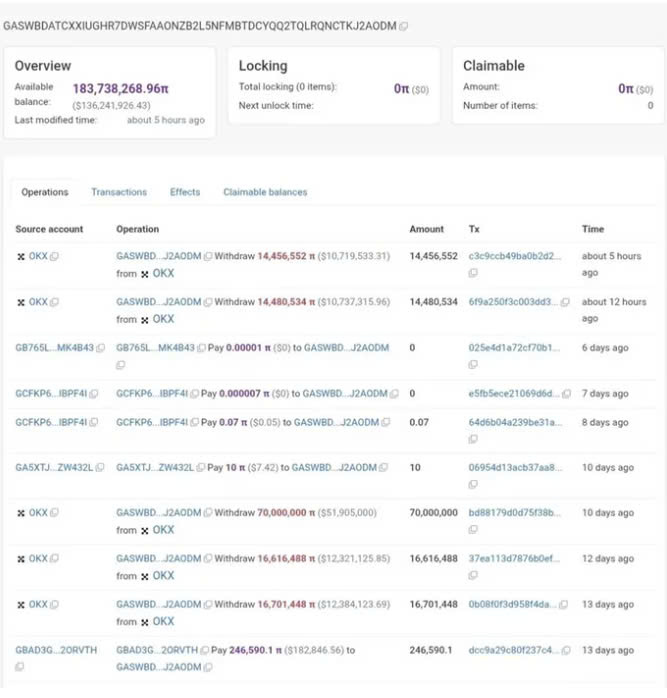
Task: Copy transaction hash dcc9a29c80f237c4
Action: click(x=566, y=650)
